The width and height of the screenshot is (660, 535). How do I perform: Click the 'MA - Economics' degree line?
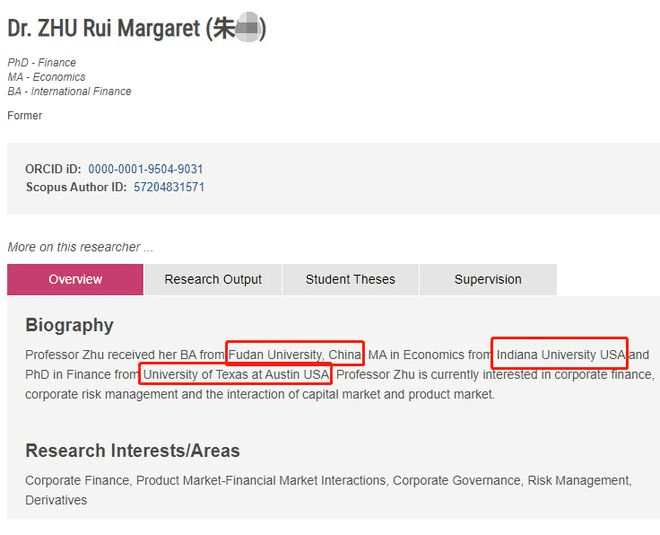click(x=46, y=77)
